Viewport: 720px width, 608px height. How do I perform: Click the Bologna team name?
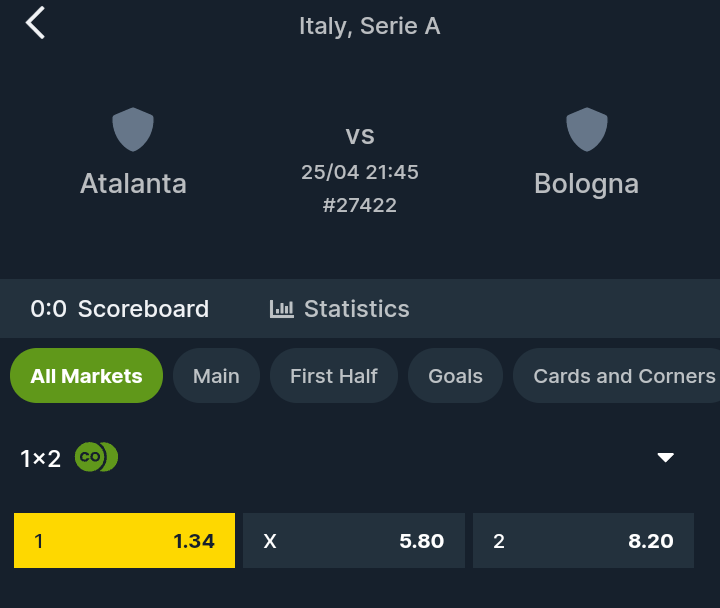586,185
